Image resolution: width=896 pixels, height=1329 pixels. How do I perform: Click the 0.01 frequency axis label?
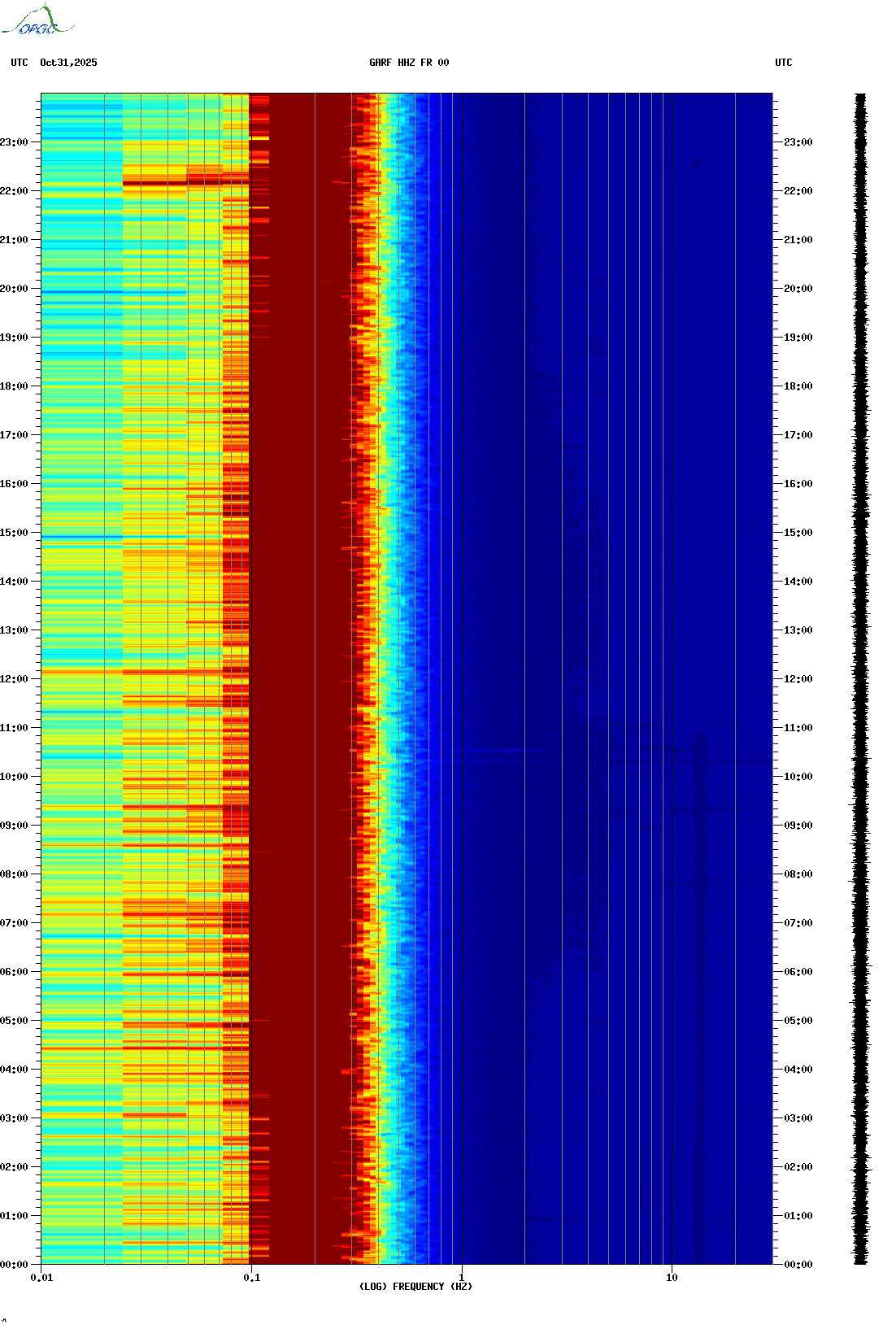pos(41,1278)
